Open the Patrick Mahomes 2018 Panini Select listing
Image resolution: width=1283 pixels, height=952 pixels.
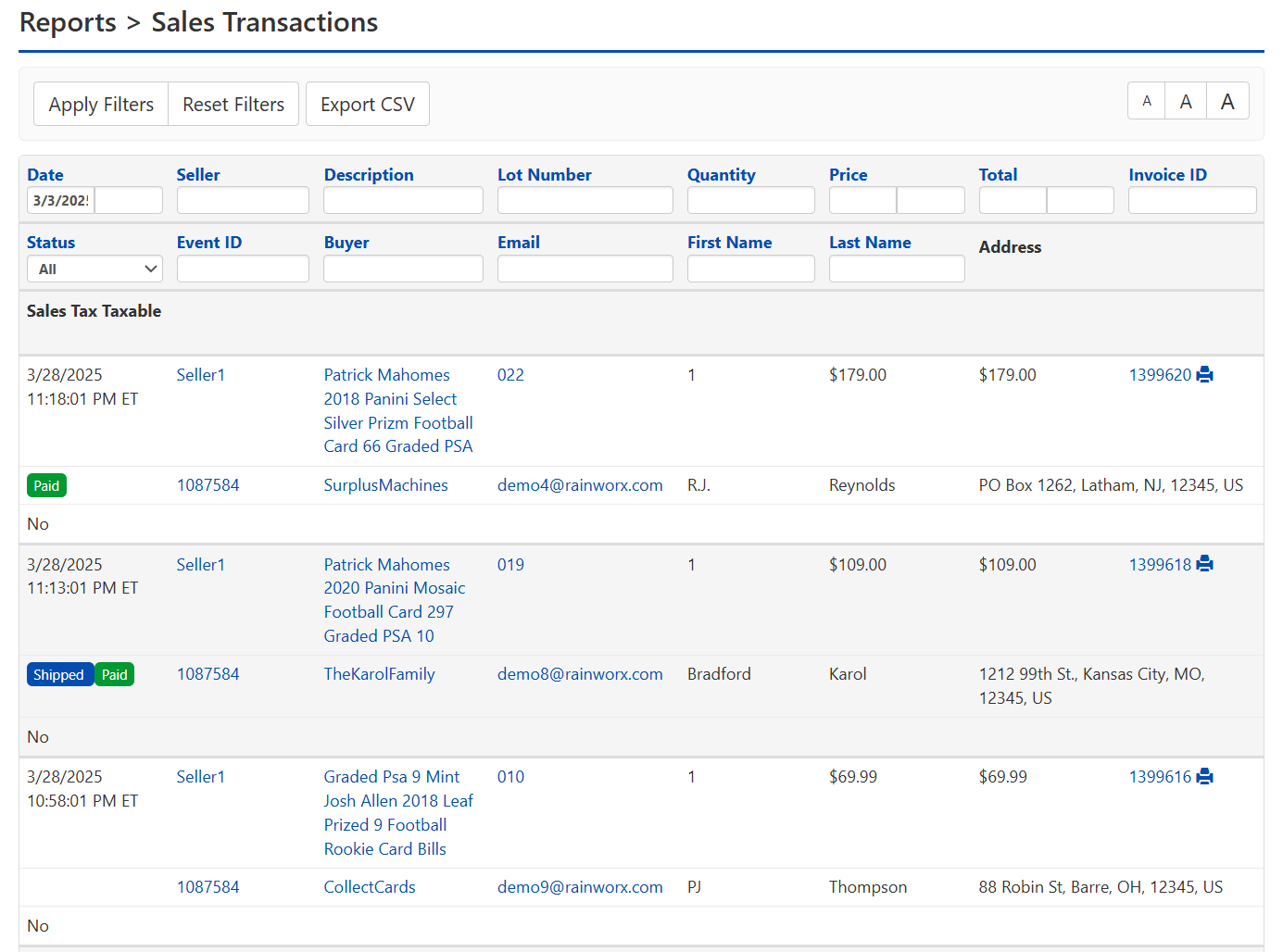click(x=398, y=410)
